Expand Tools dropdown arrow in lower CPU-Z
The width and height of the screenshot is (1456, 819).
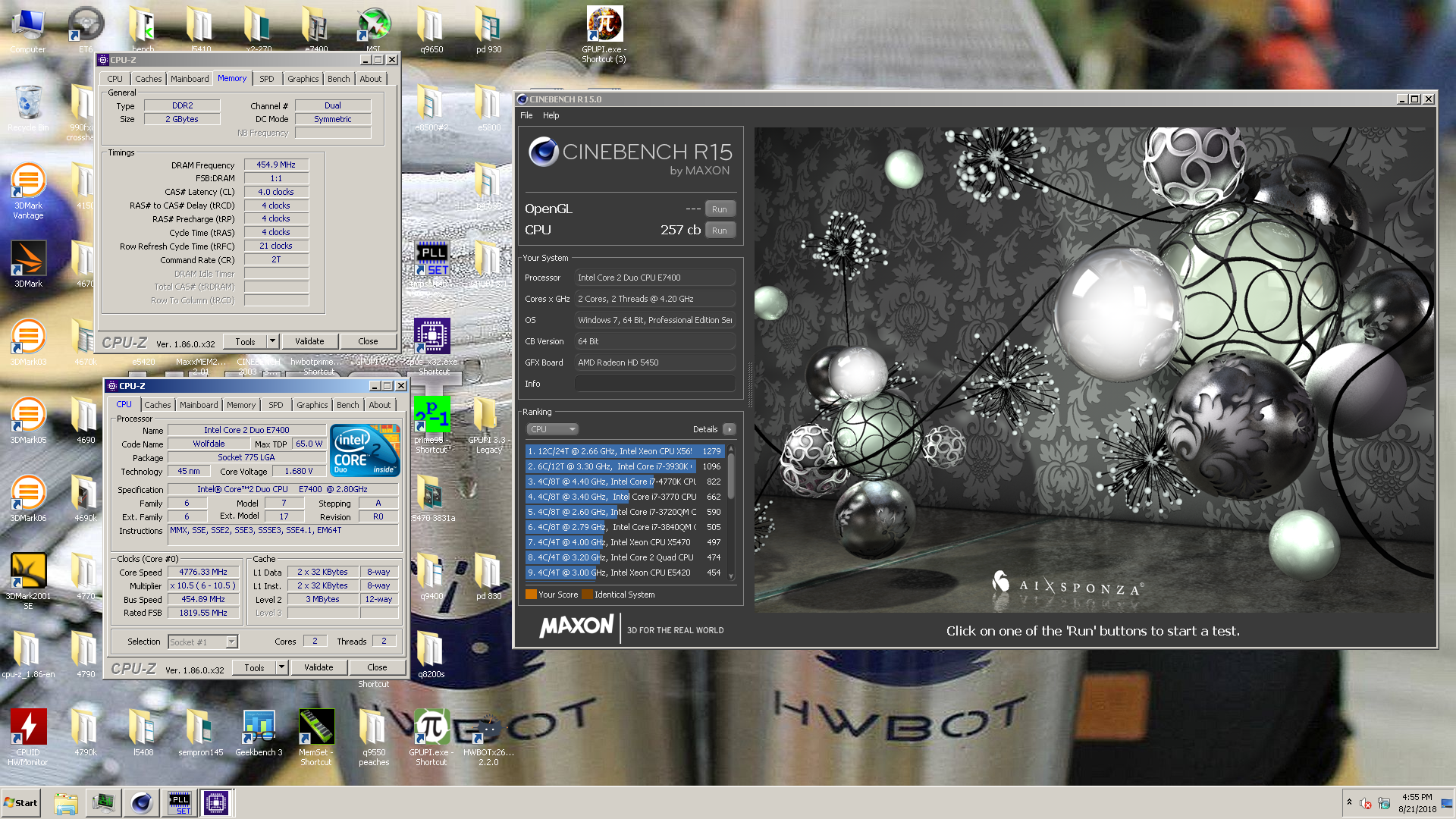click(x=282, y=667)
